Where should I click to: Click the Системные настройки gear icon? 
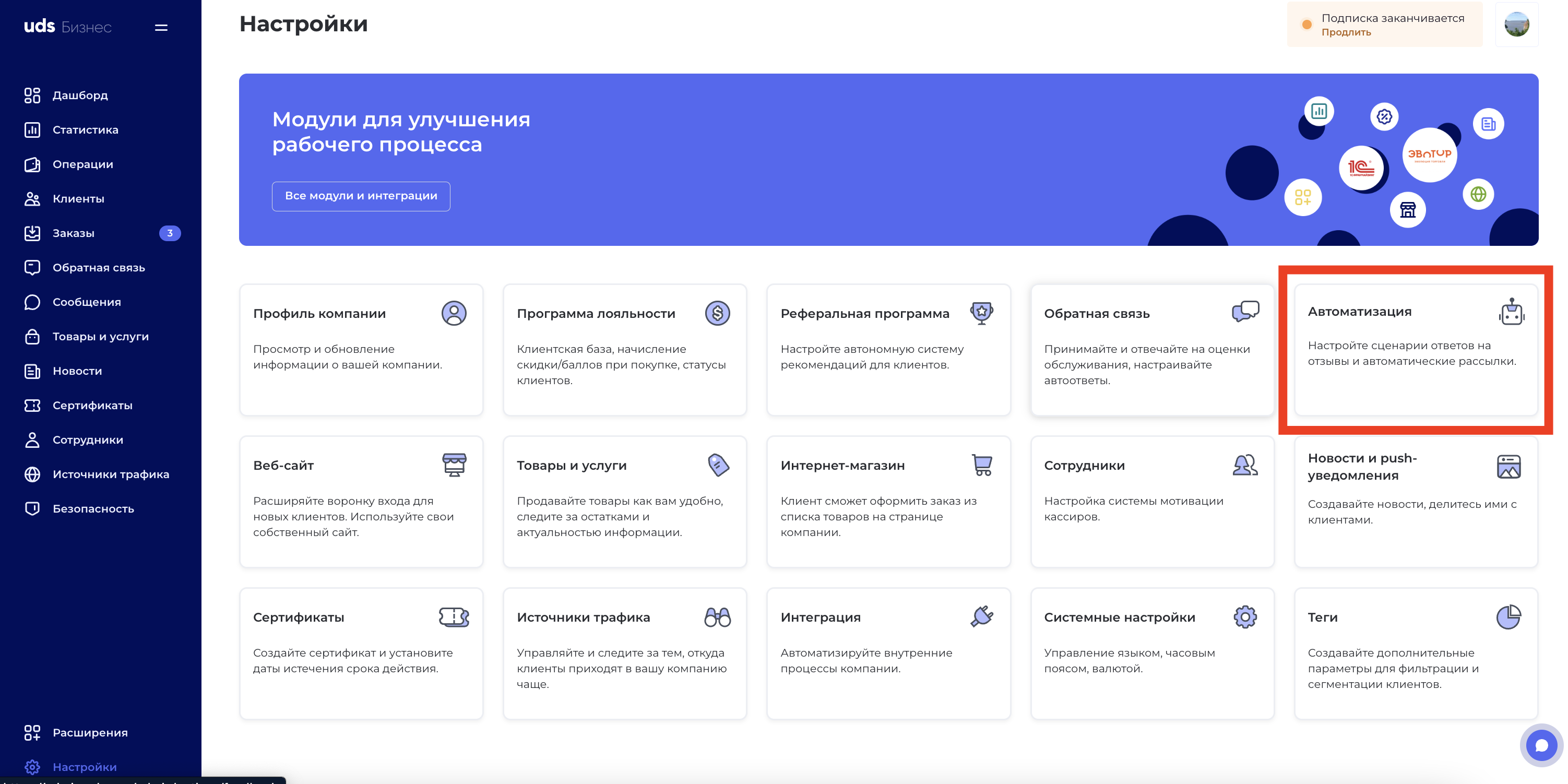[x=1245, y=617]
